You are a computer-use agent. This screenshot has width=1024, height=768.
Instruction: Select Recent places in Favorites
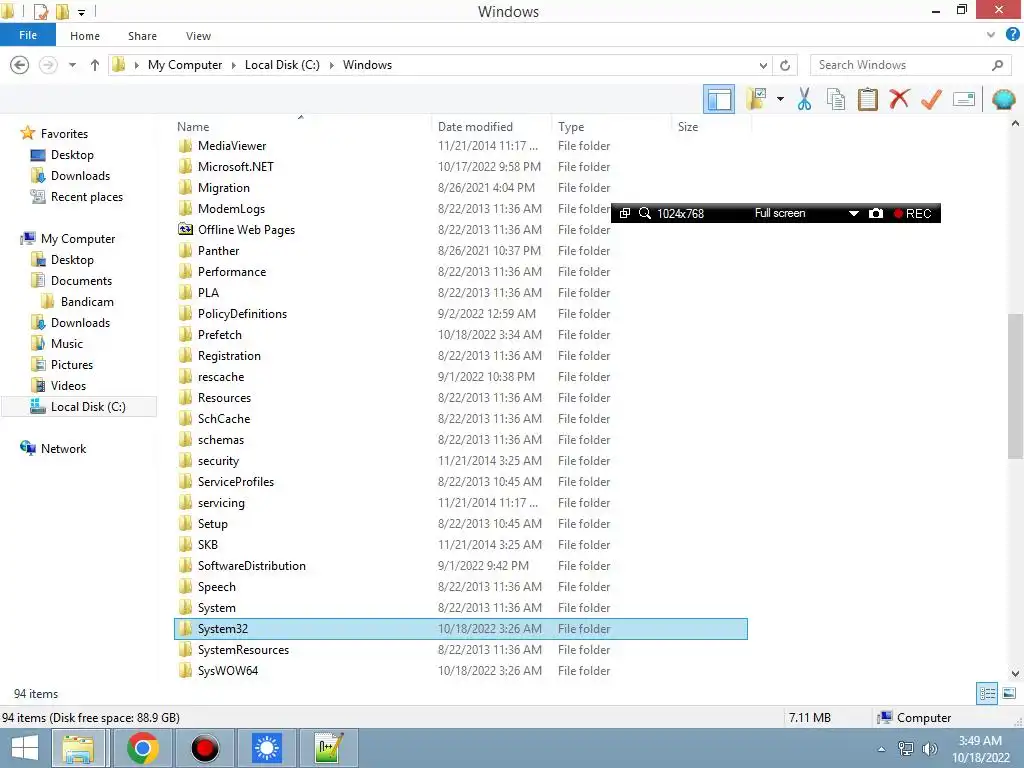click(86, 197)
